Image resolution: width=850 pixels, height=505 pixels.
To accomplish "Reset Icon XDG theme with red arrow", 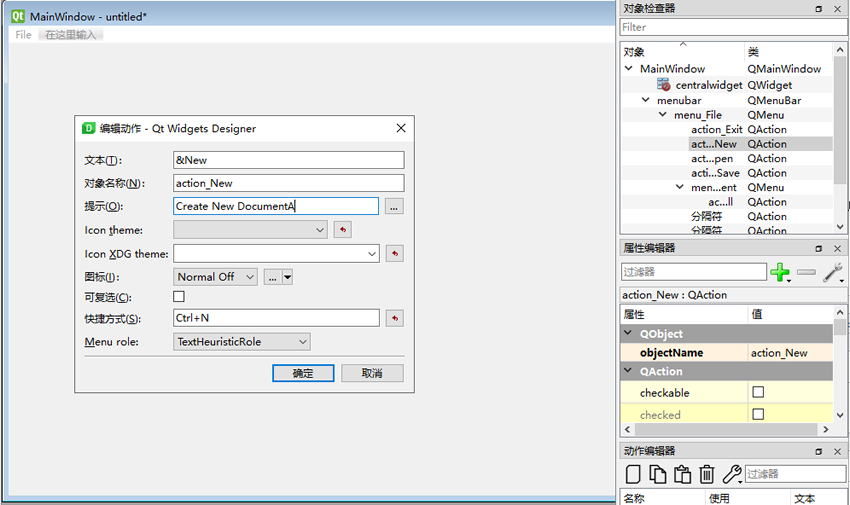I will click(x=395, y=254).
